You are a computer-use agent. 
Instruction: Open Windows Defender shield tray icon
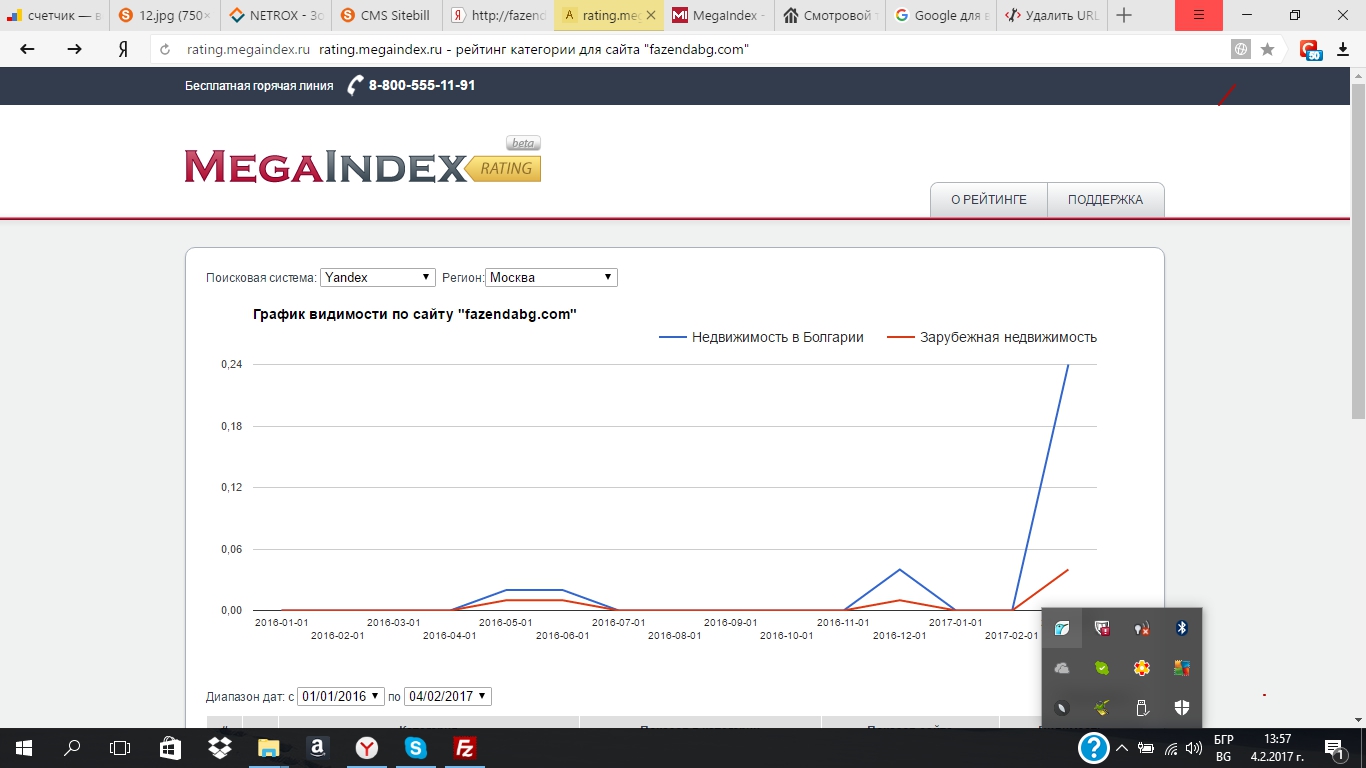point(1181,708)
